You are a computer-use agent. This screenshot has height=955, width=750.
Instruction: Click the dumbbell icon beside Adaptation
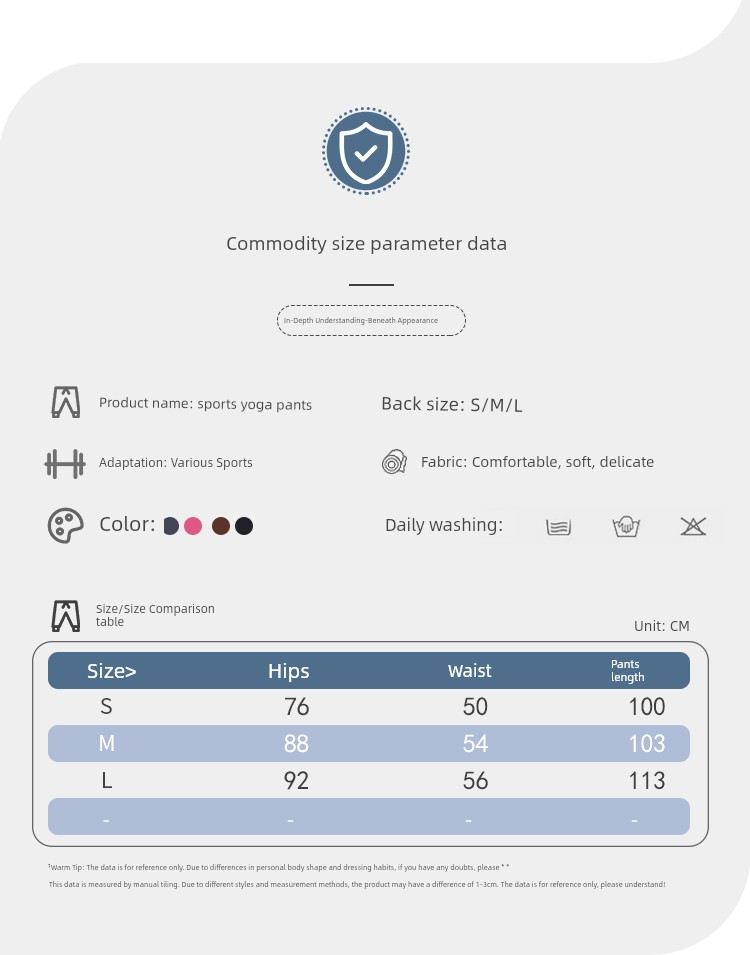(x=65, y=463)
